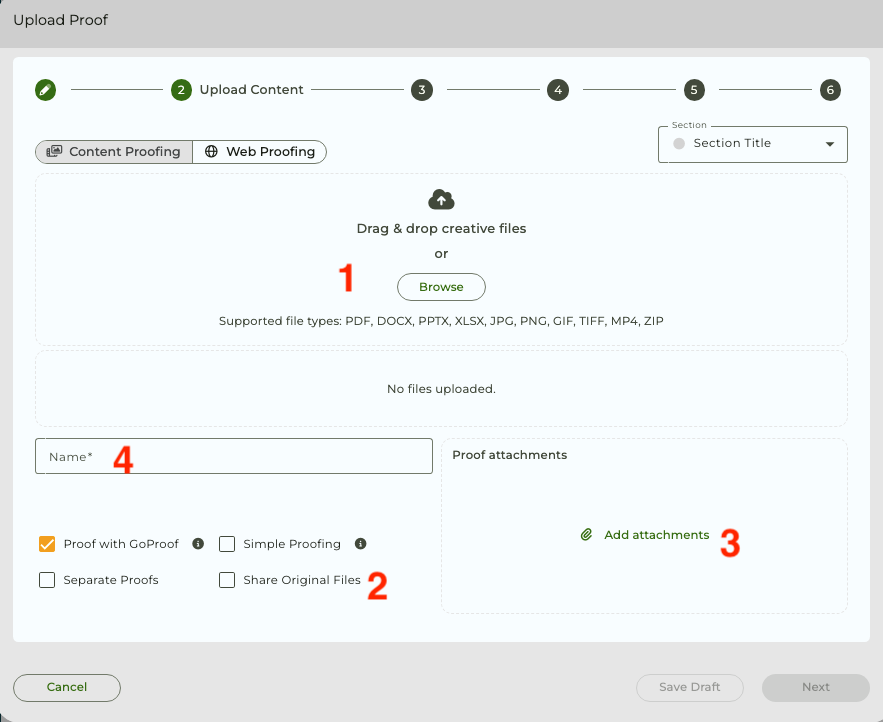Click Add attachments link
883x722 pixels.
pos(657,535)
